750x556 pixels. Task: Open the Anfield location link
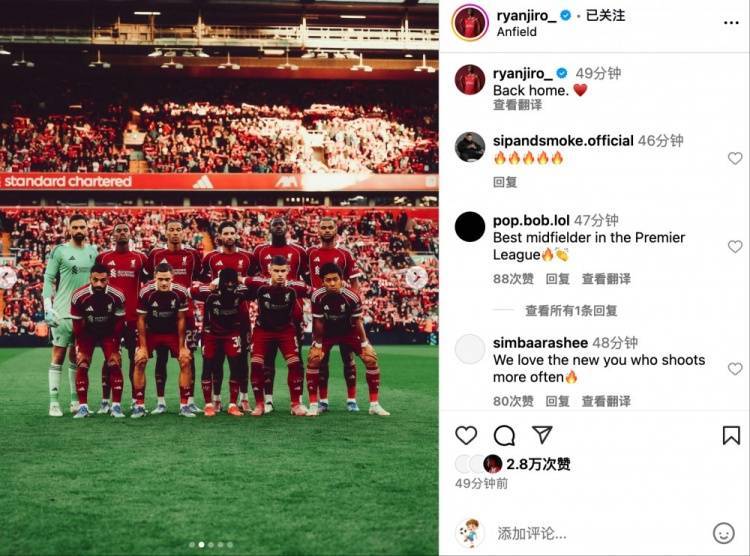[516, 32]
